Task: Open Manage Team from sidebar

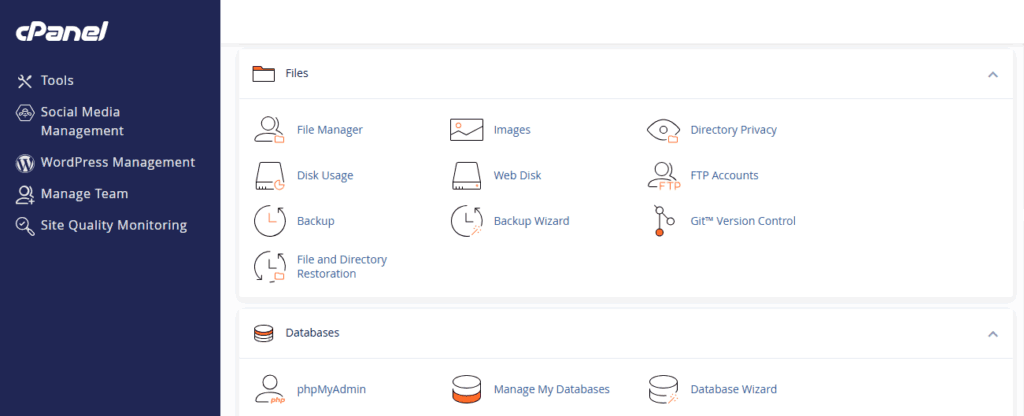Action: tap(84, 194)
